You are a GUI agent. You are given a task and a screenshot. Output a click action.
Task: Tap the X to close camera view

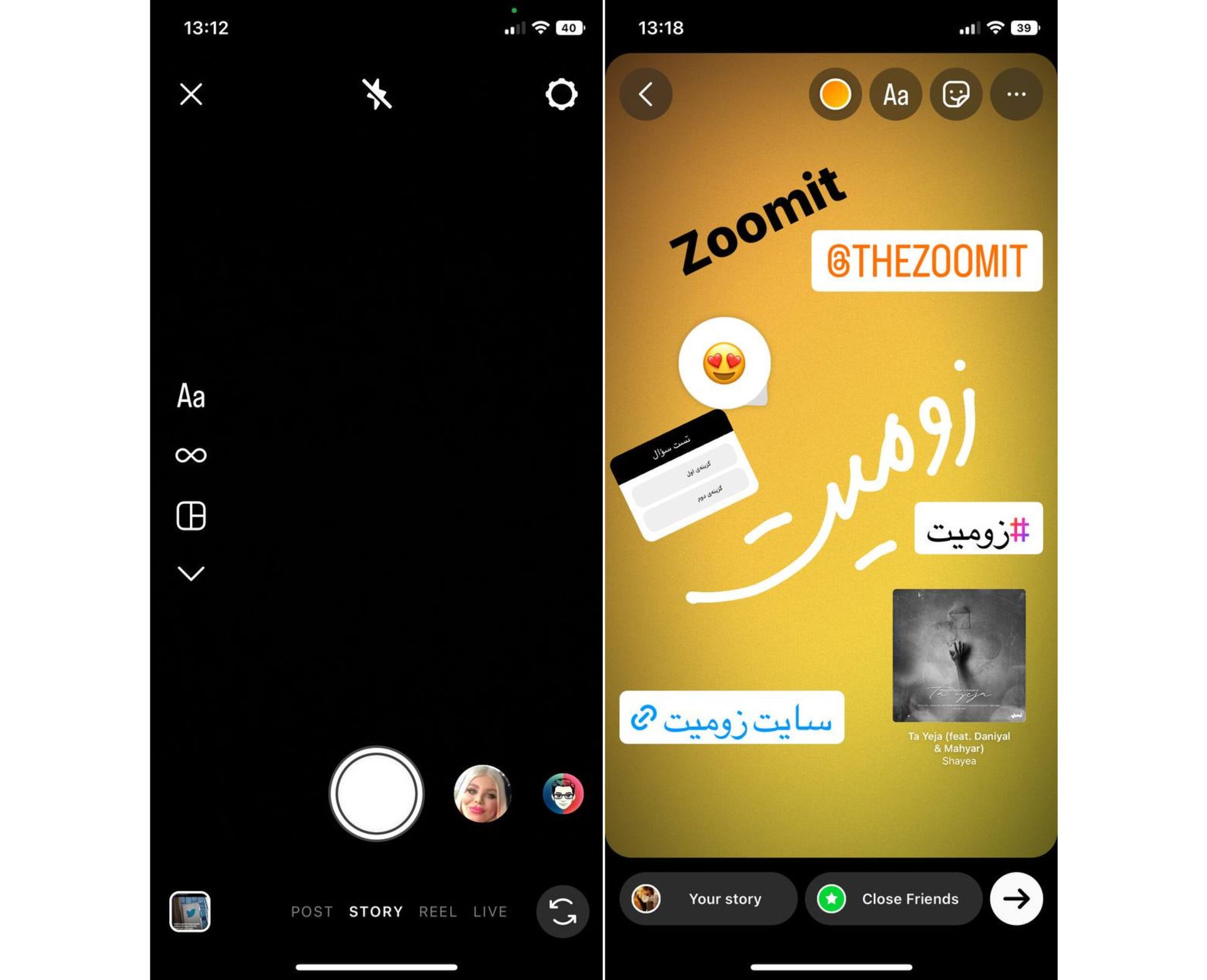(x=190, y=94)
